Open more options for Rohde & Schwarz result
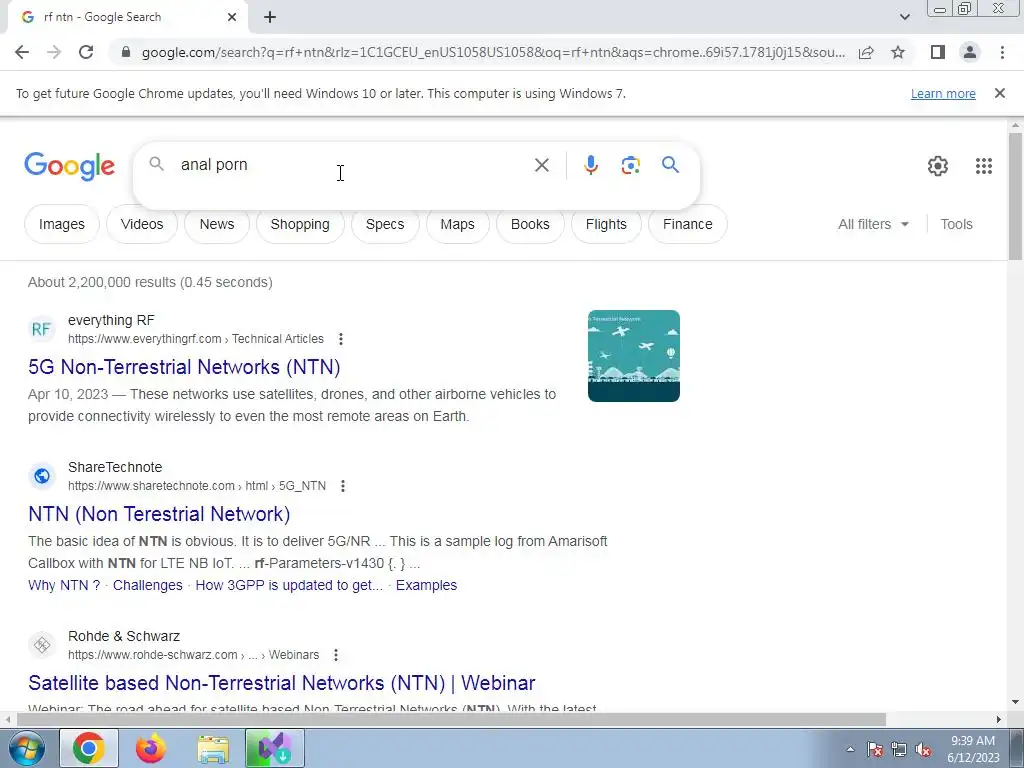The image size is (1024, 768). point(336,655)
